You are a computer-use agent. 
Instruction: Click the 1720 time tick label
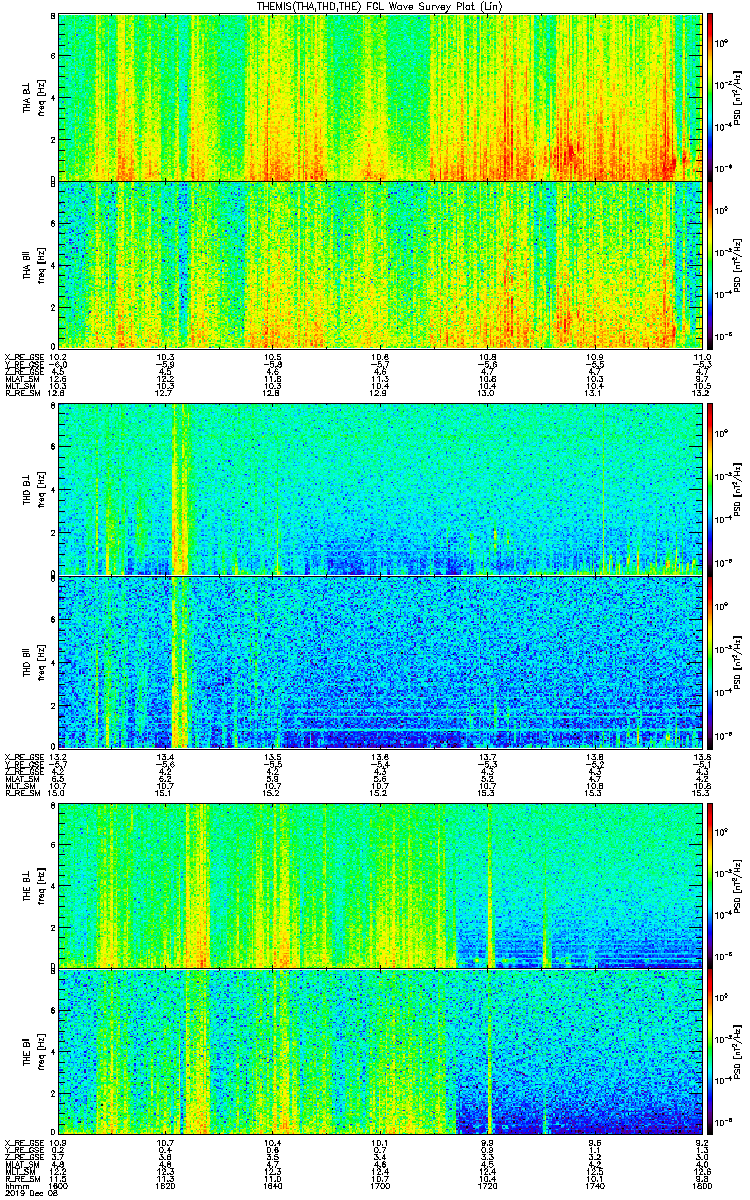(x=488, y=1185)
